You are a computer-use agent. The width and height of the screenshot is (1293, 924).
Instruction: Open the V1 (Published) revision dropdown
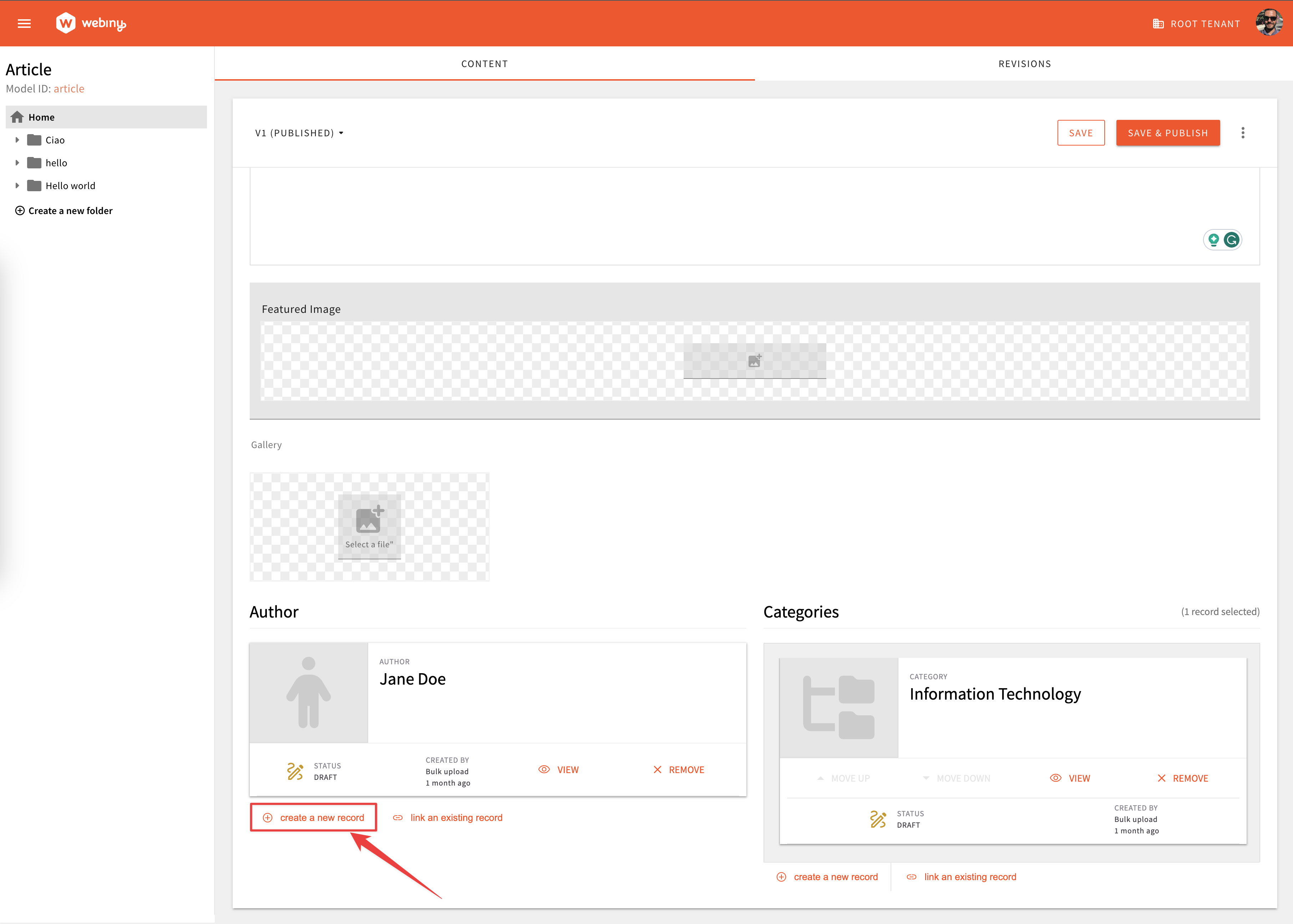coord(299,133)
